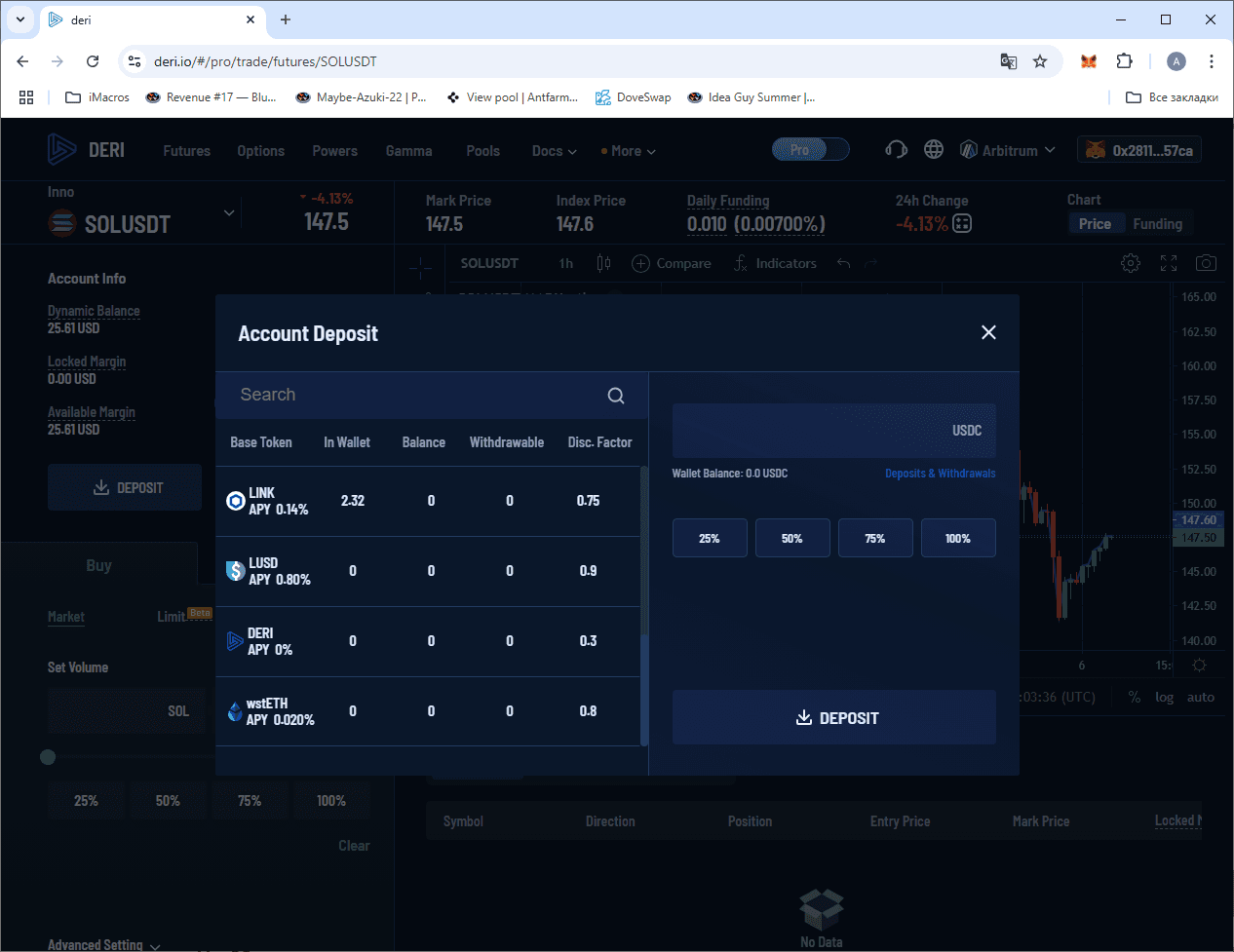Viewport: 1234px width, 952px height.
Task: Toggle percent scale on chart
Action: pyautogui.click(x=1134, y=698)
